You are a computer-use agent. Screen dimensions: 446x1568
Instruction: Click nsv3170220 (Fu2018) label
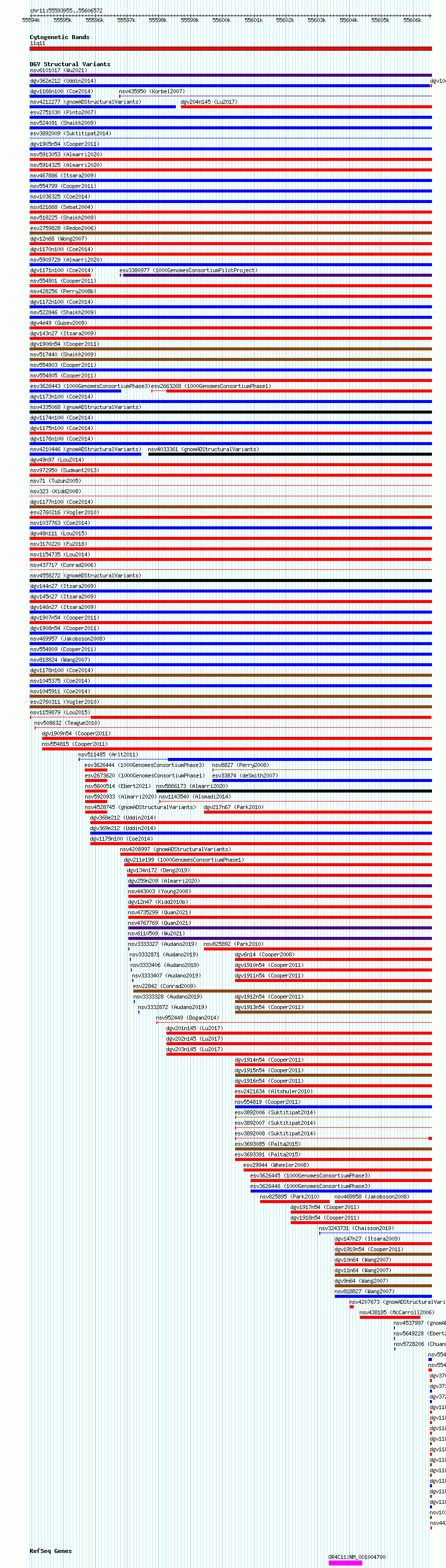59,544
